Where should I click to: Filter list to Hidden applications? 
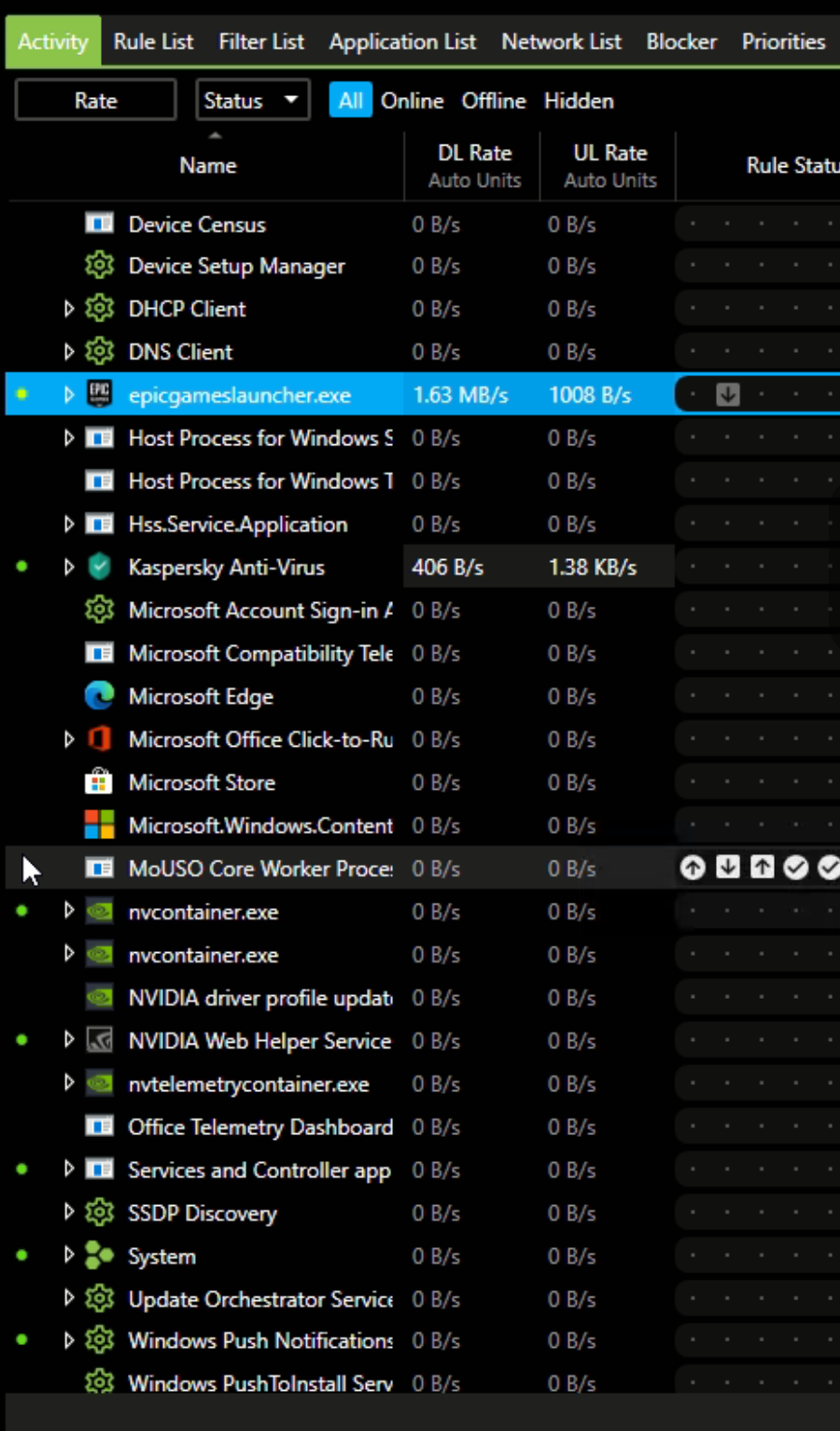(x=579, y=101)
